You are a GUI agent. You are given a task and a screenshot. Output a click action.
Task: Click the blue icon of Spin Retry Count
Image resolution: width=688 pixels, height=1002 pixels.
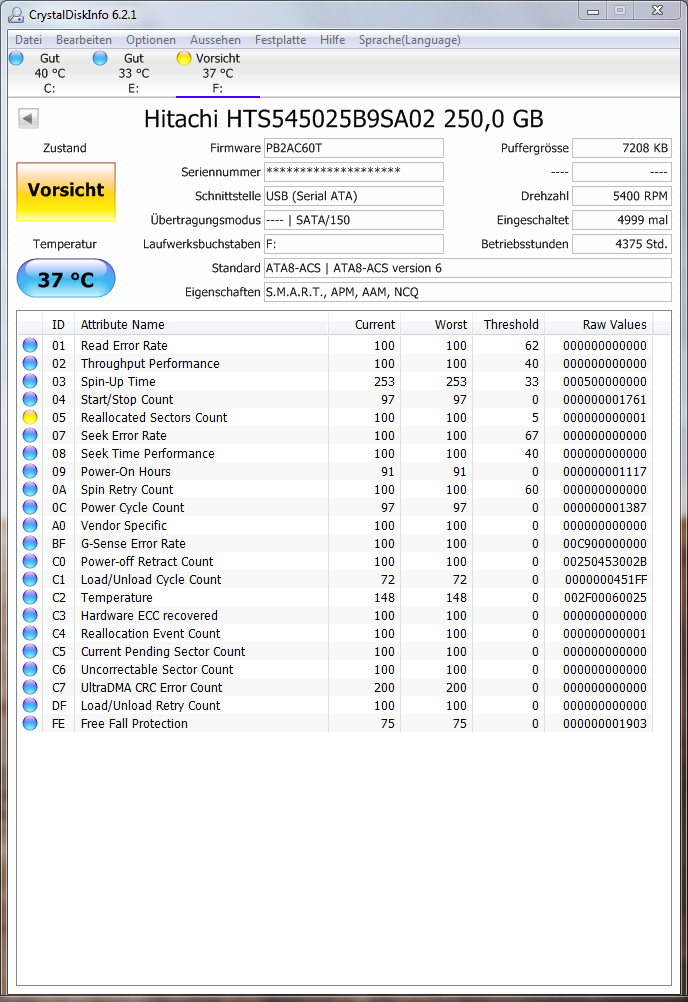point(30,489)
